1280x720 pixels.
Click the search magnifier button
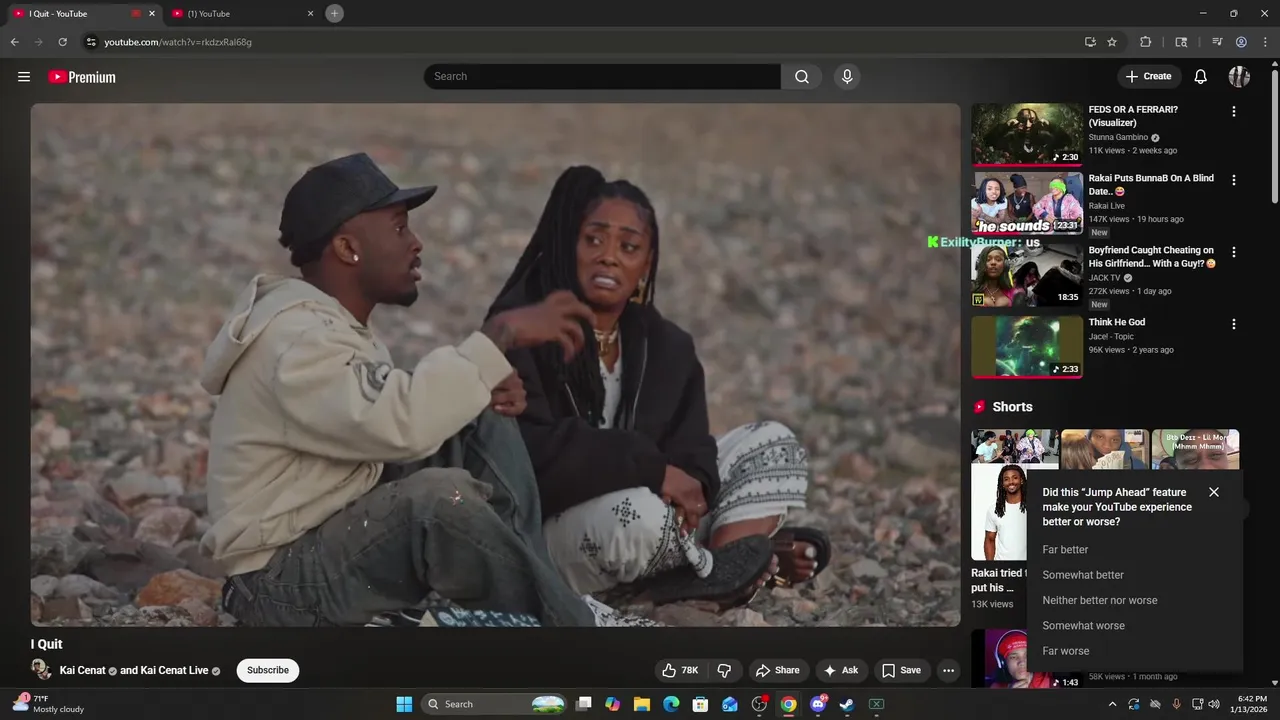click(802, 77)
